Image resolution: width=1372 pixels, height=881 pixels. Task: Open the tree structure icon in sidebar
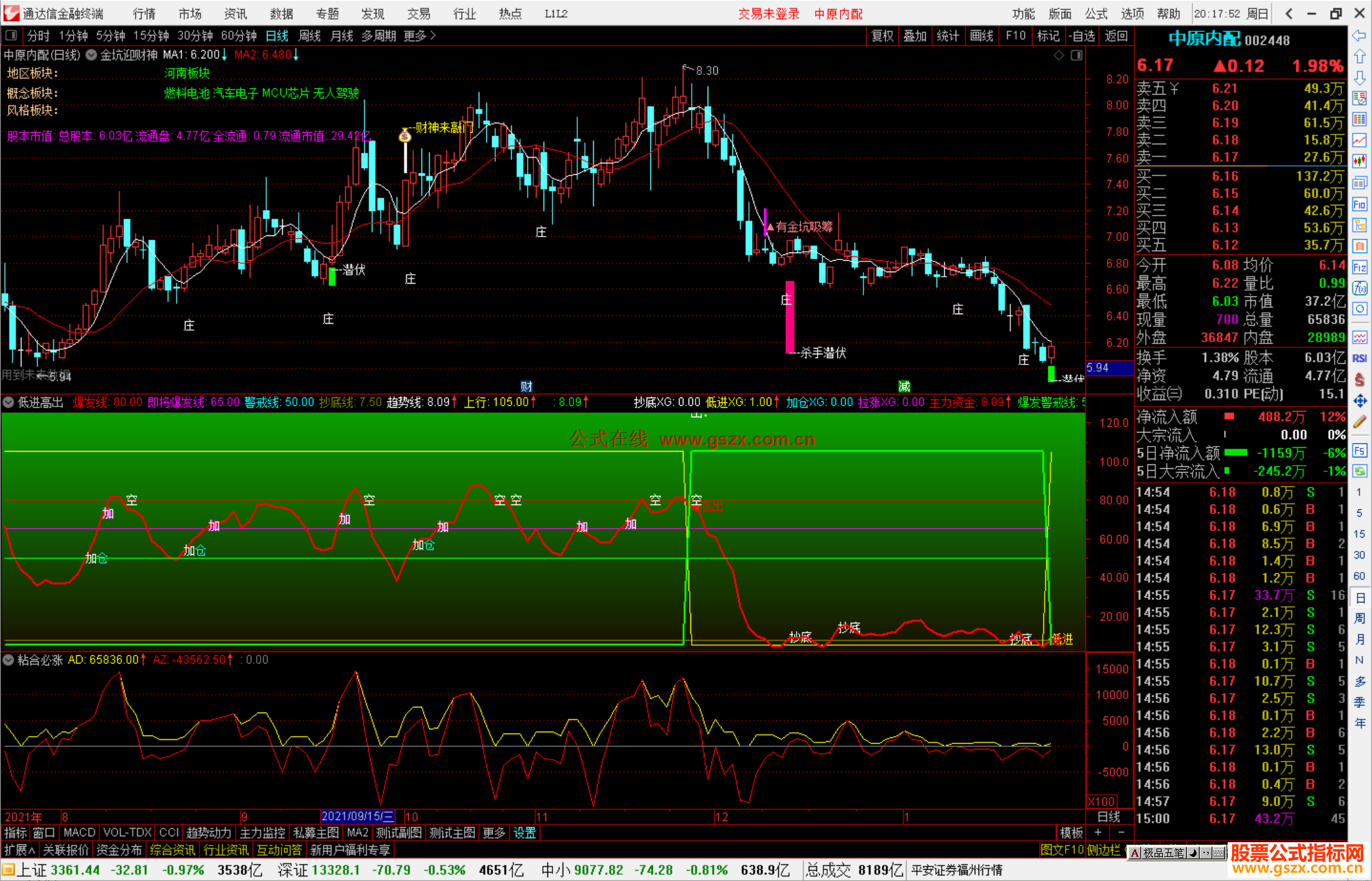(1359, 225)
